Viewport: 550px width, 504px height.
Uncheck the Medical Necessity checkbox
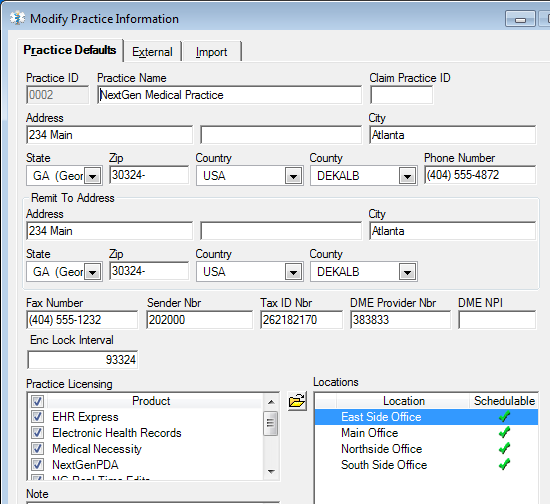click(x=38, y=449)
